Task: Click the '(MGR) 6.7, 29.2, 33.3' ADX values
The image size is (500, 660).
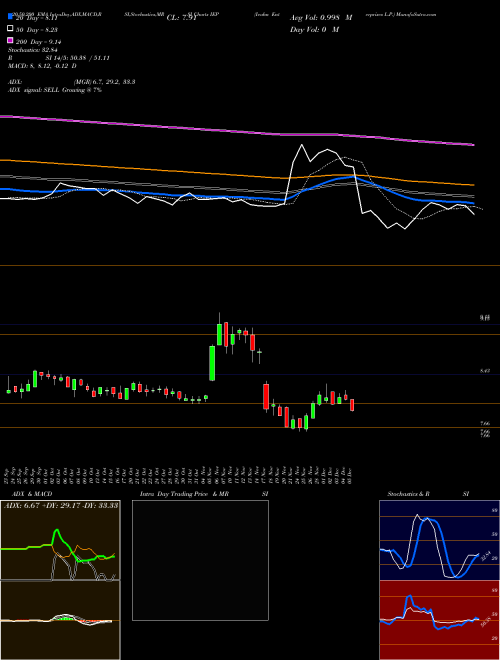Action: click(x=104, y=82)
